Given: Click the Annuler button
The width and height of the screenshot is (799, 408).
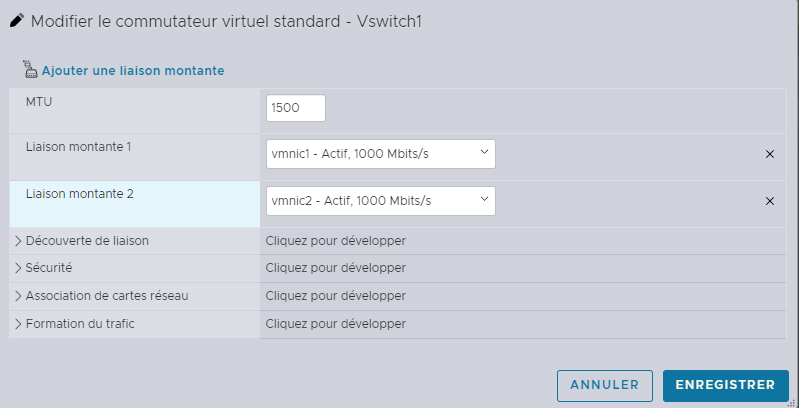Looking at the screenshot, I should pos(604,385).
